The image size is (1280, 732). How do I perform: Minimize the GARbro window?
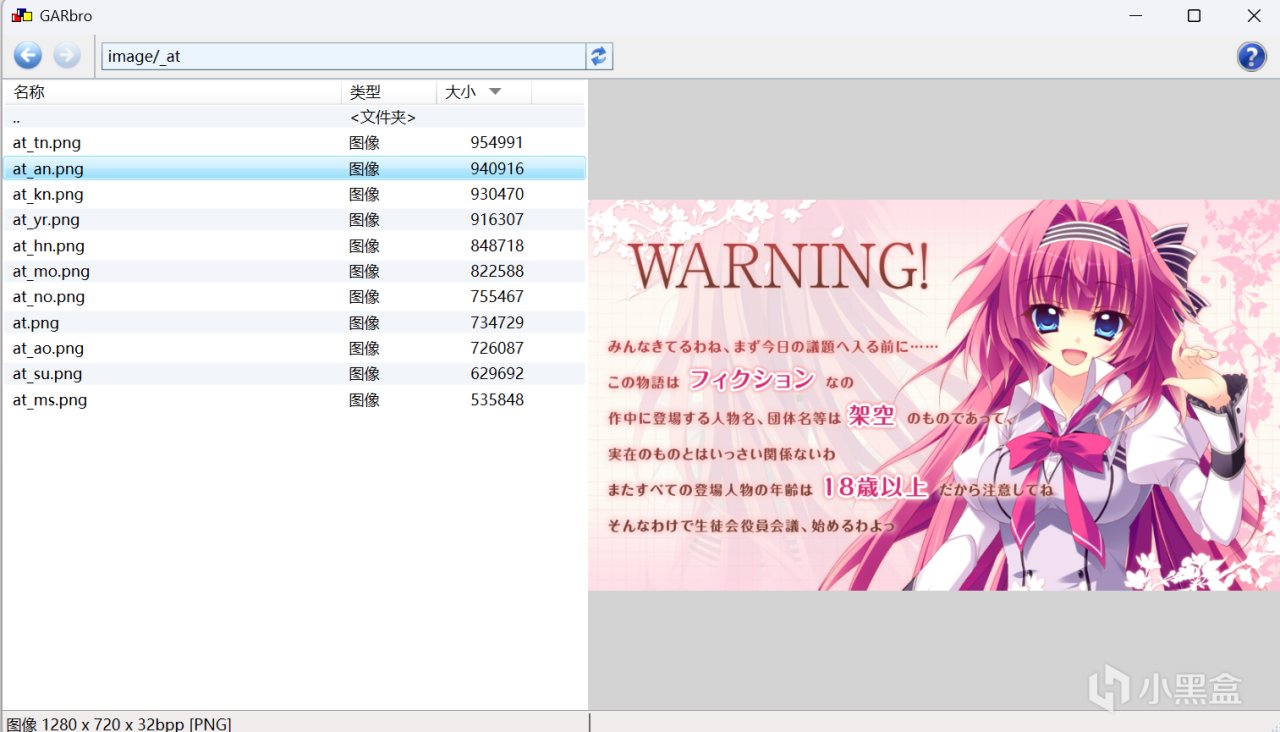(x=1135, y=16)
